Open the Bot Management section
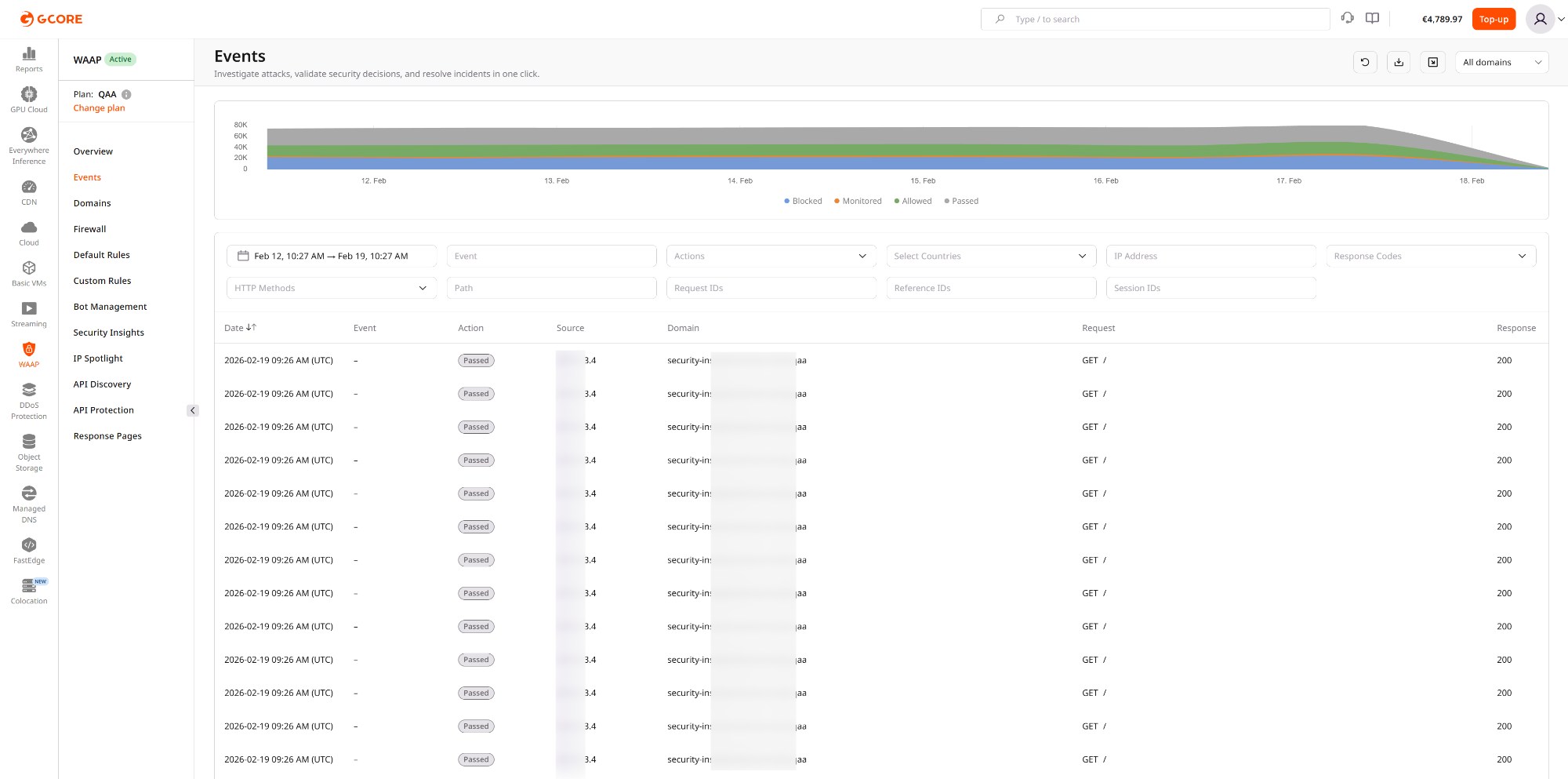The image size is (1568, 779). tap(110, 306)
